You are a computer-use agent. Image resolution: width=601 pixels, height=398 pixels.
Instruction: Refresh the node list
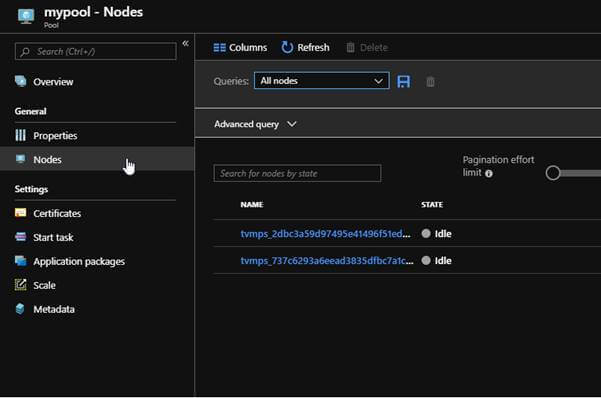305,48
